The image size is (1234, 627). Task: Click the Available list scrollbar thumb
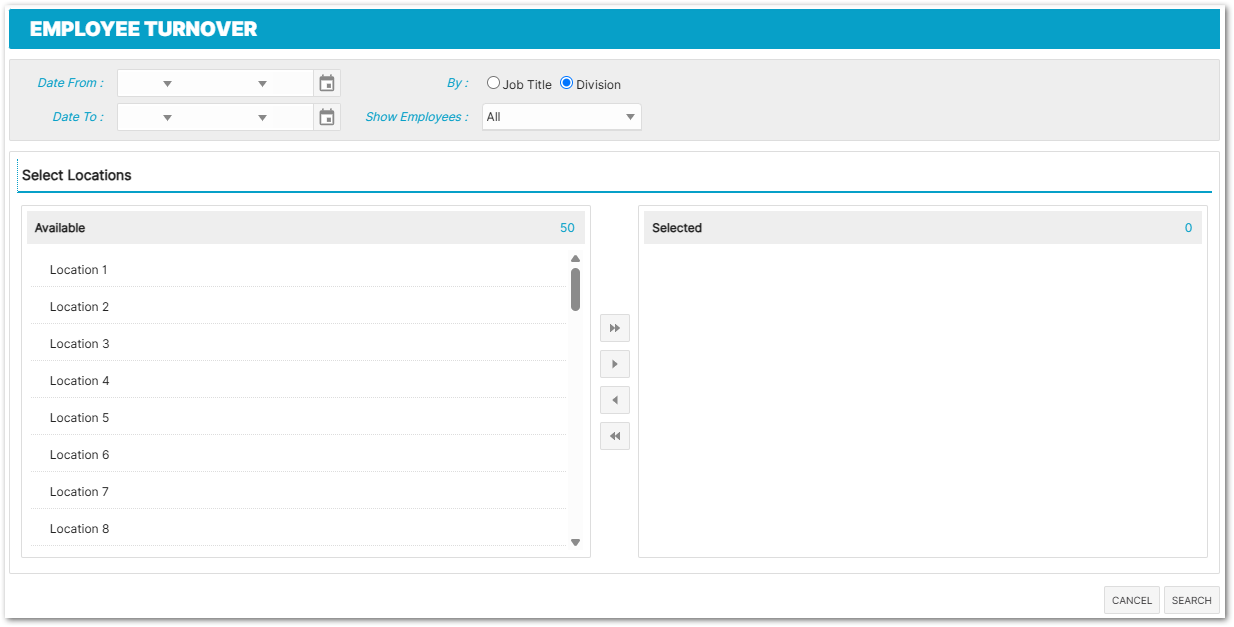575,289
